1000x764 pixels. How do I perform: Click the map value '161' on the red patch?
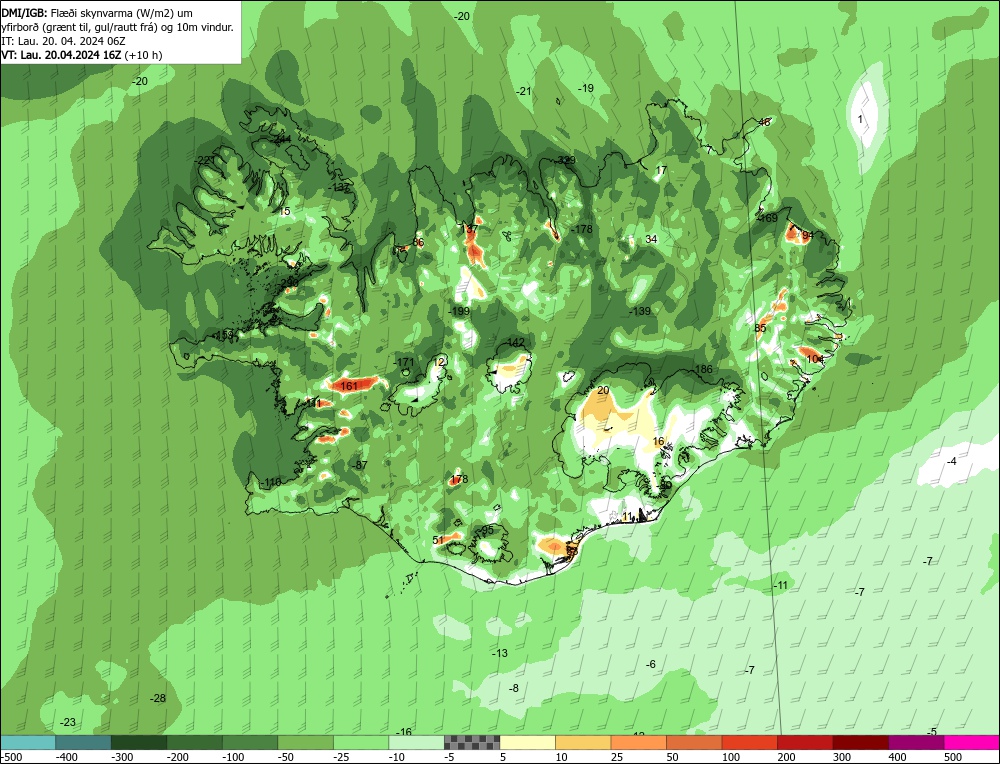349,386
